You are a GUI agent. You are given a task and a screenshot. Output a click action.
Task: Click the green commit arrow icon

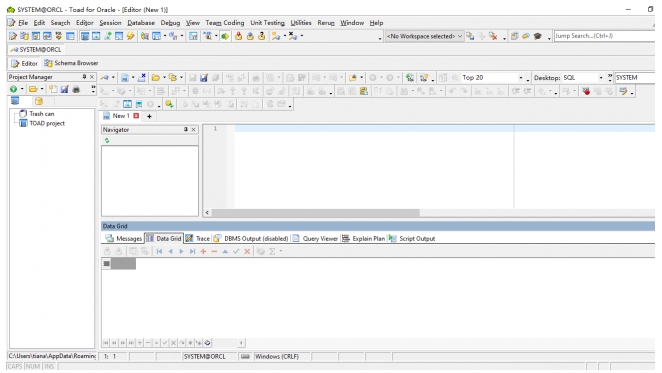(x=225, y=36)
